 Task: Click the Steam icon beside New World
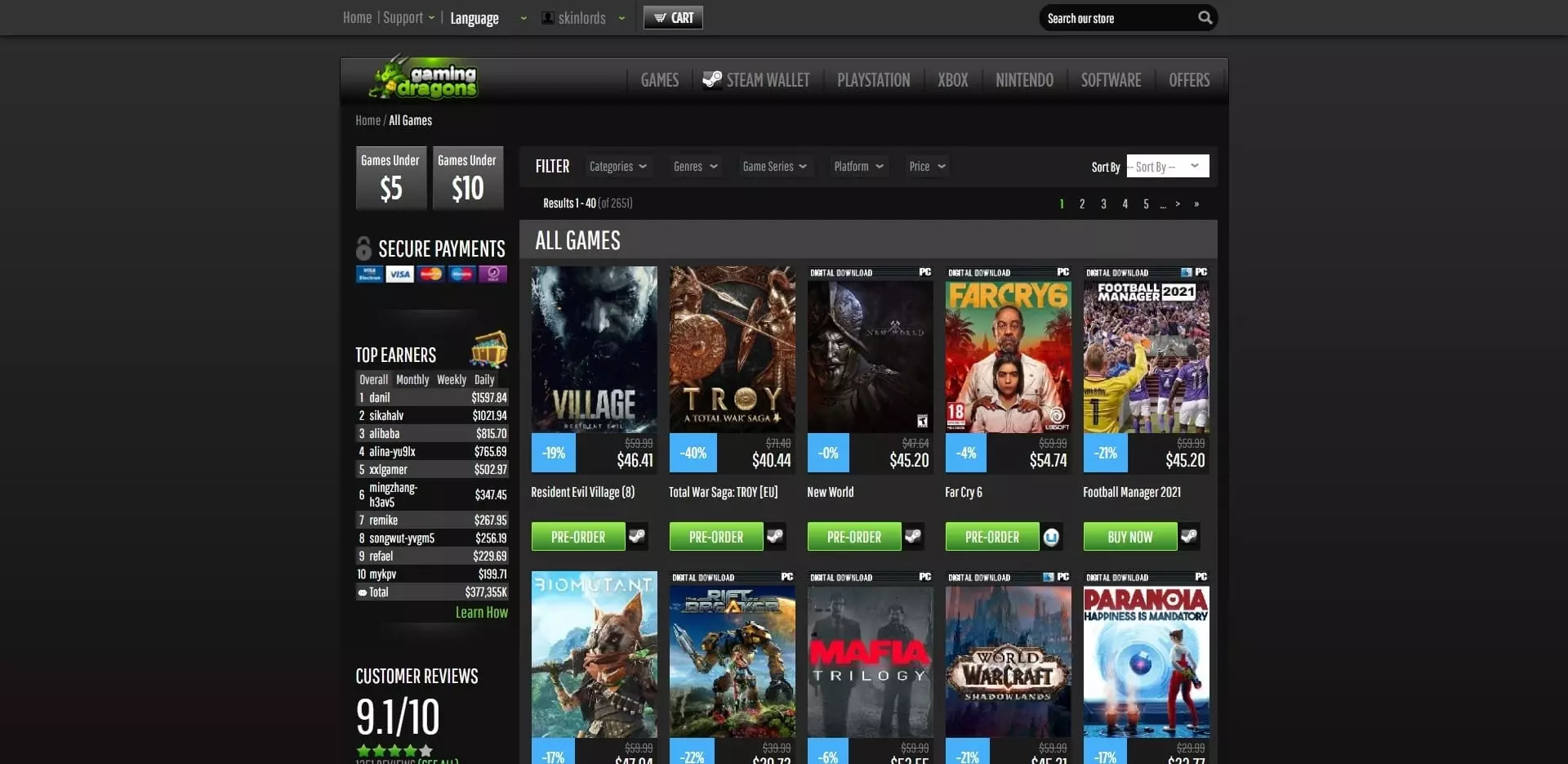pos(913,536)
